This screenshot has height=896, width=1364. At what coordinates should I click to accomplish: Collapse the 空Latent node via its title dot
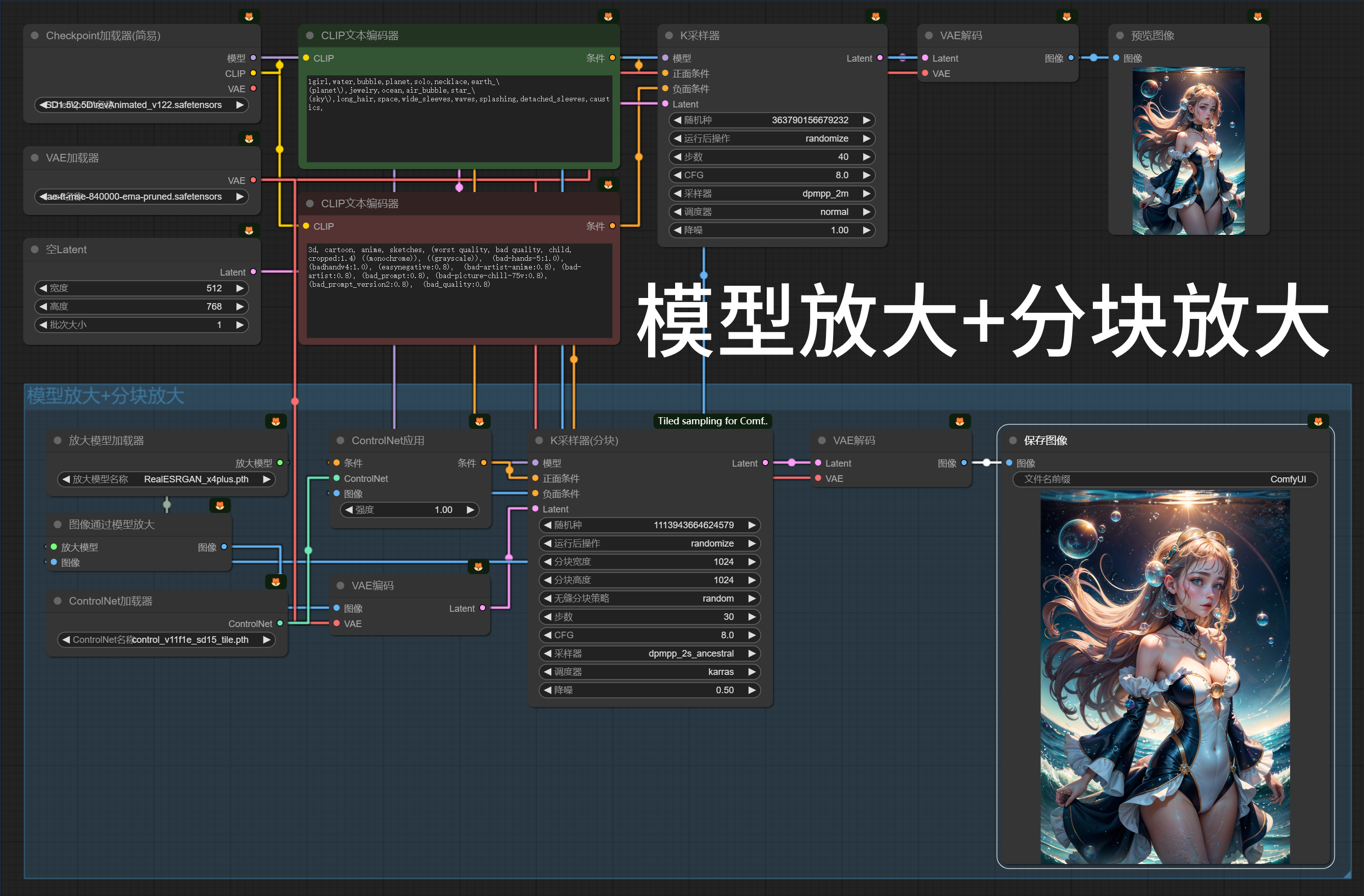click(x=34, y=249)
